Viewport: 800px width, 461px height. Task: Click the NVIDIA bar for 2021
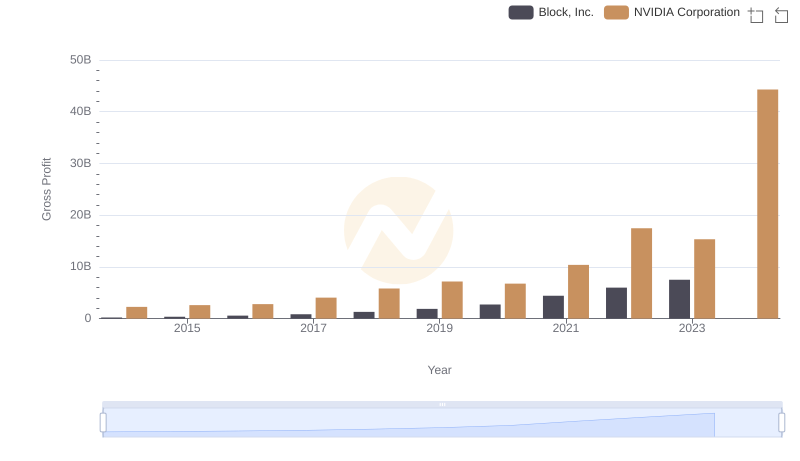578,292
